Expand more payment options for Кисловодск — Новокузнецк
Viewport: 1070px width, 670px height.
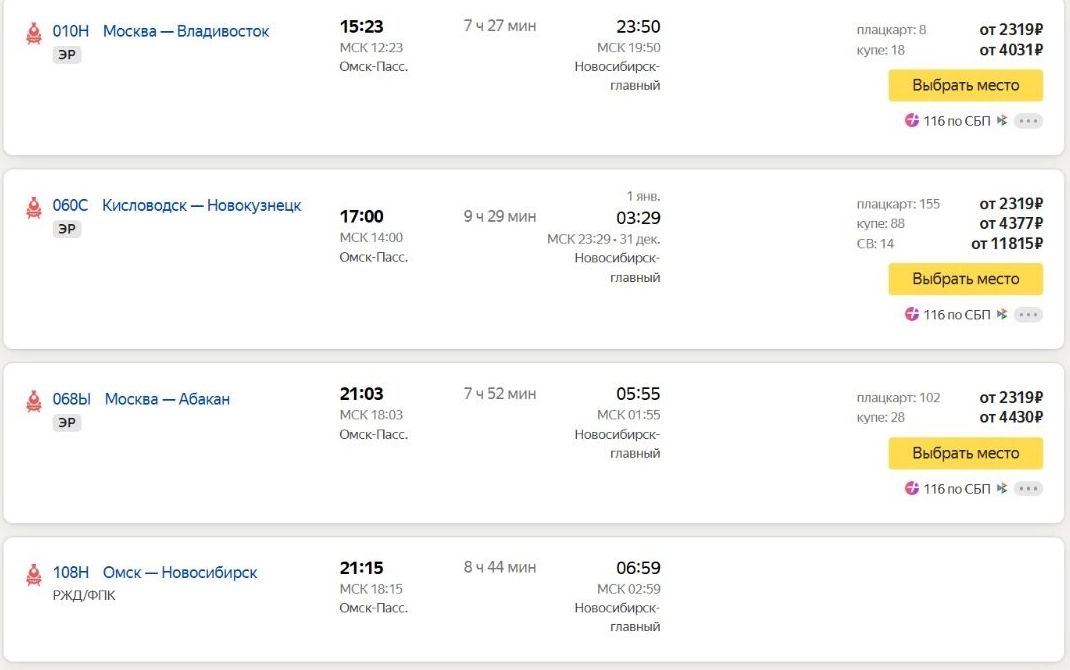1028,315
